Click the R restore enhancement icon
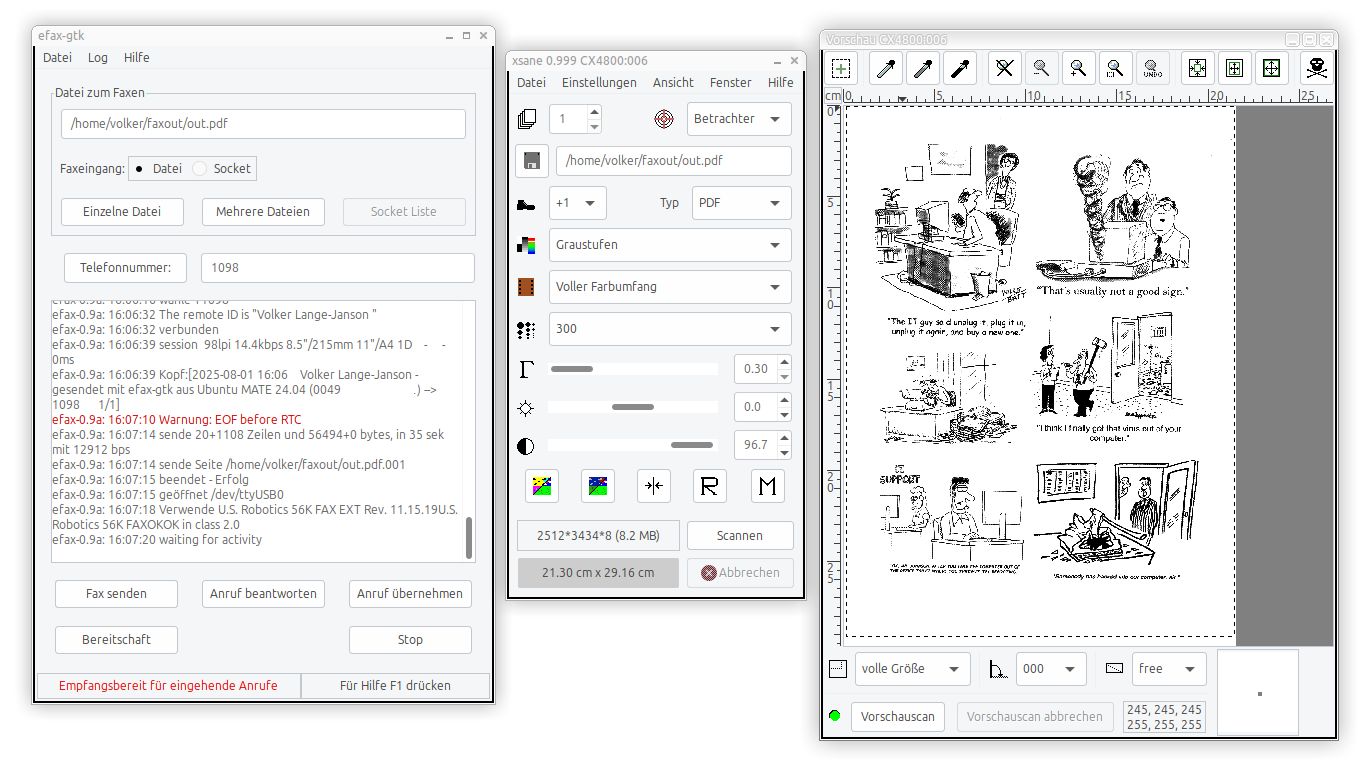The image size is (1368, 775). pos(710,486)
